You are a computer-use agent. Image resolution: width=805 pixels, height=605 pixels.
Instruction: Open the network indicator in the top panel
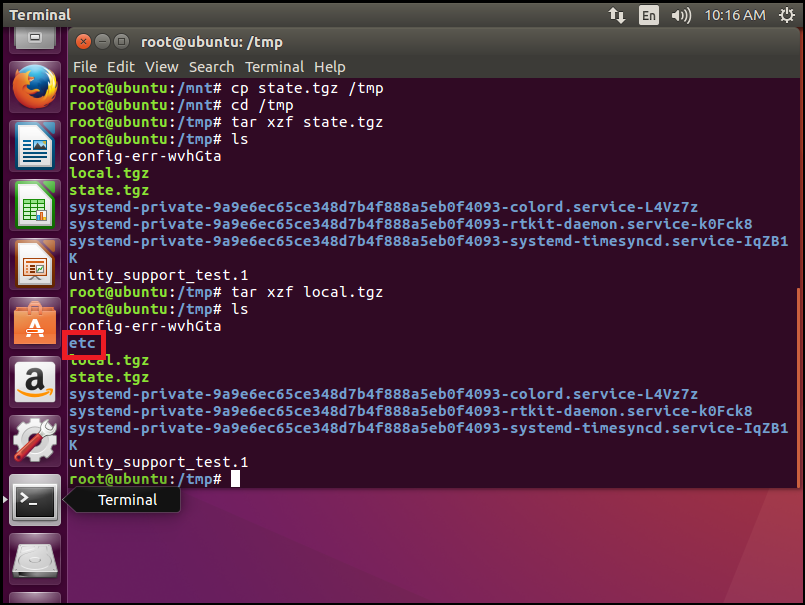pyautogui.click(x=616, y=15)
